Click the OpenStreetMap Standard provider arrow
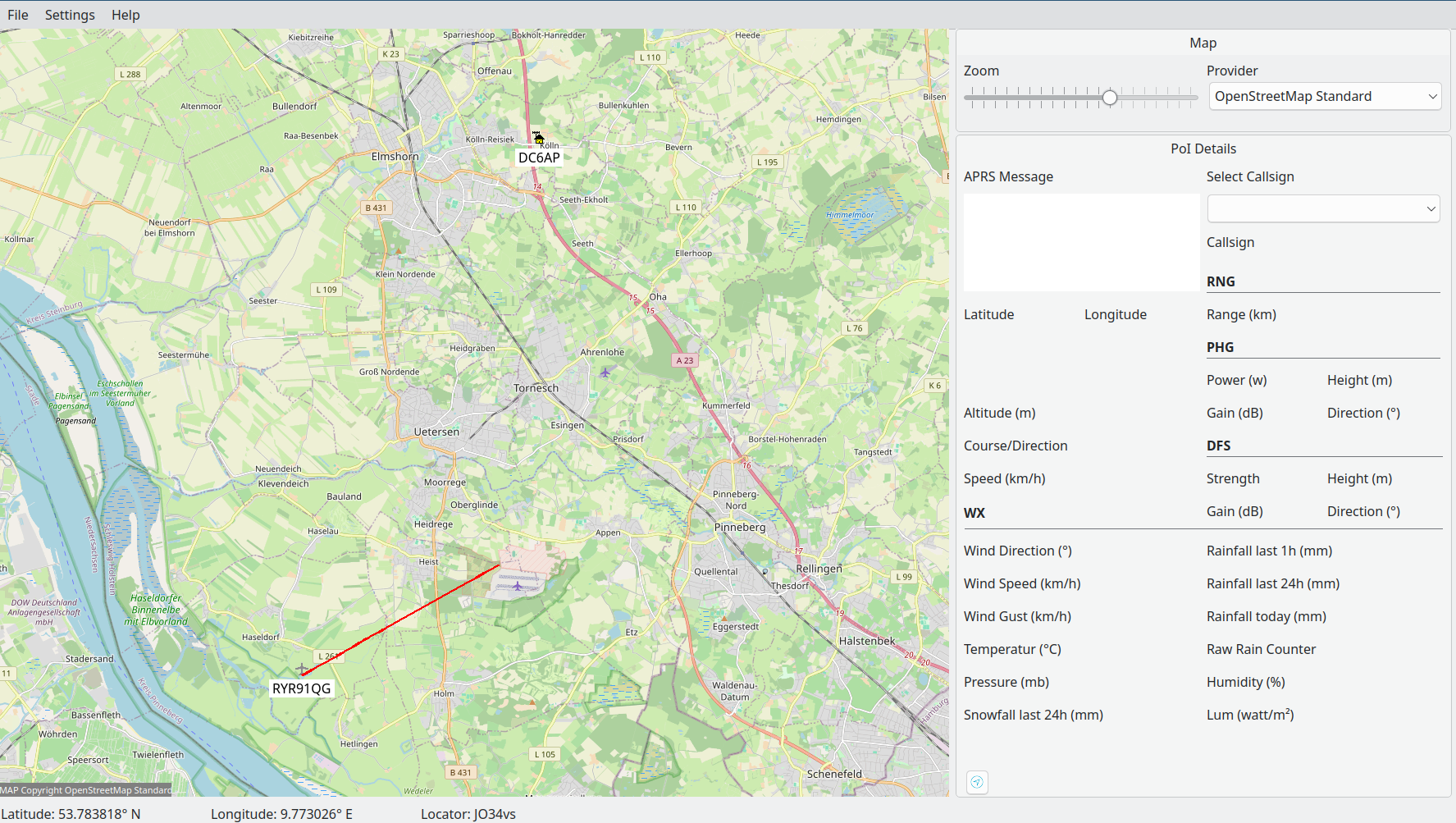This screenshot has width=1456, height=823. click(1432, 96)
